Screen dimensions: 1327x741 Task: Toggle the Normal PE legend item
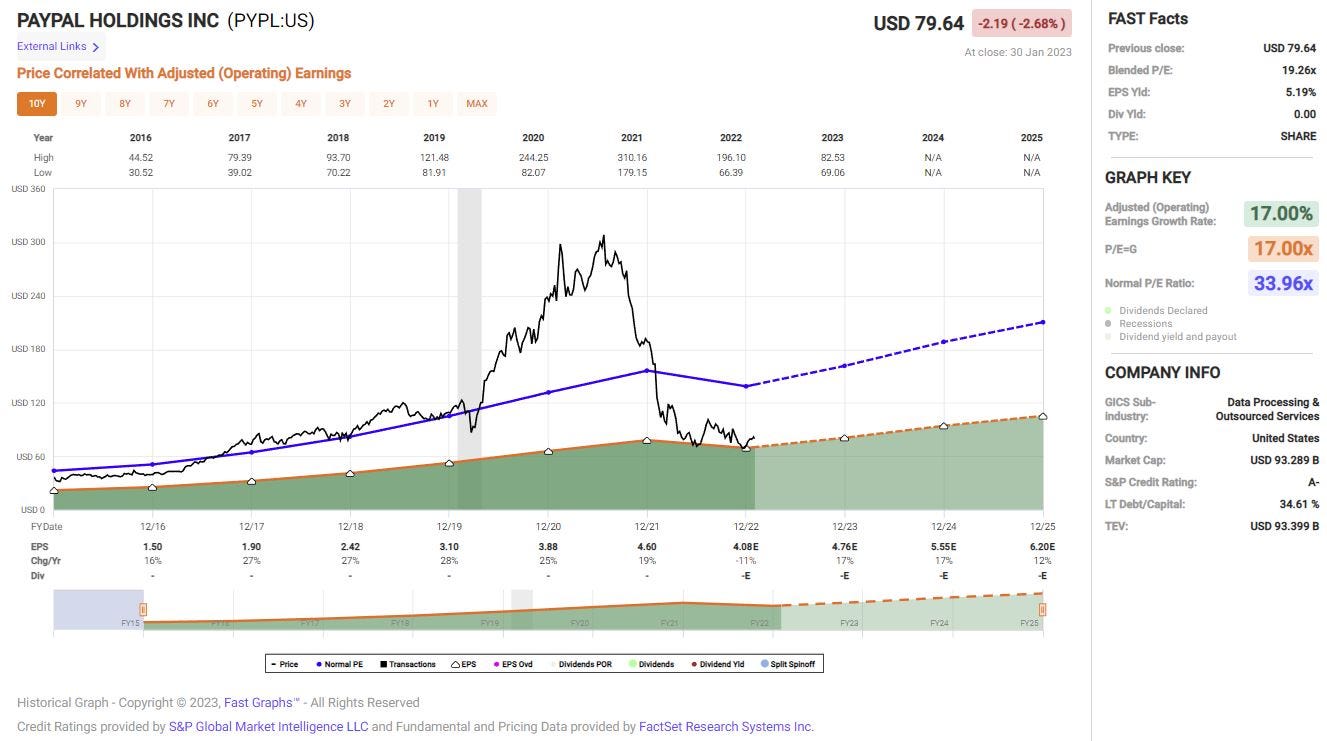[339, 664]
